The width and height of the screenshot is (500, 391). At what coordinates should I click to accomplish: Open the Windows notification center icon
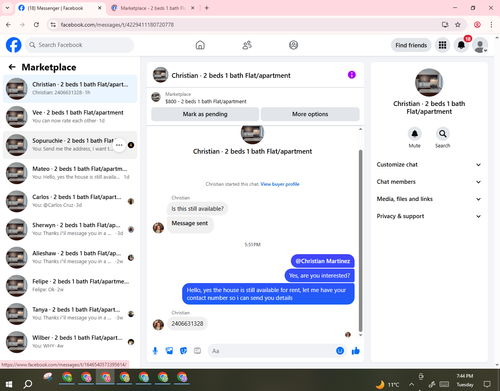coord(487,384)
